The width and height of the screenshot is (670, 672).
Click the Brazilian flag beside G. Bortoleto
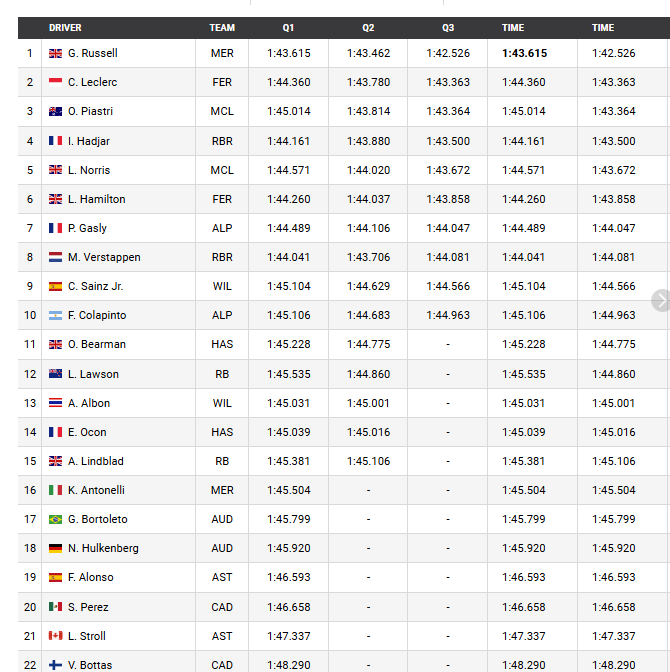coord(55,519)
